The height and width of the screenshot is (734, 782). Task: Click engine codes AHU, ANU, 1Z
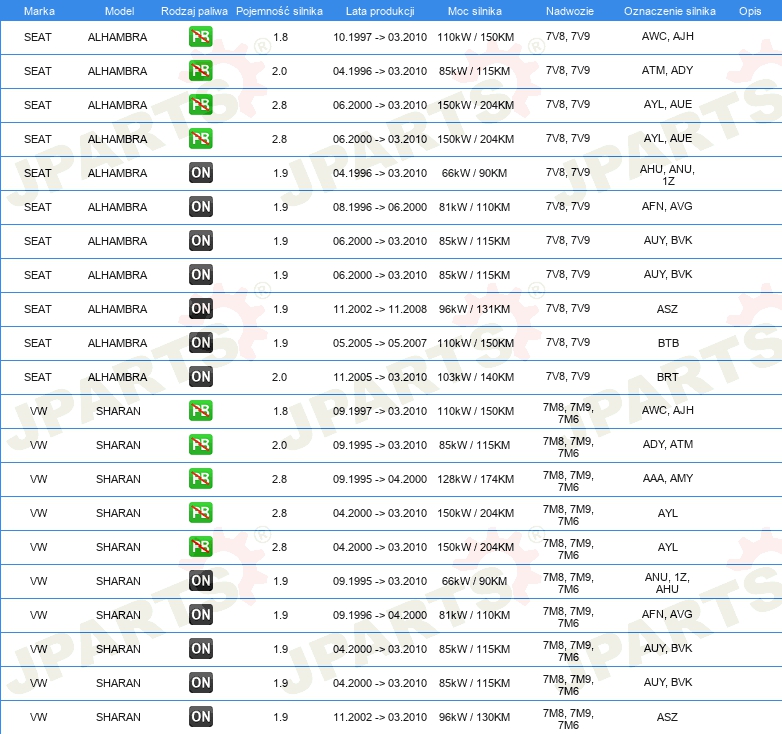[x=667, y=175]
